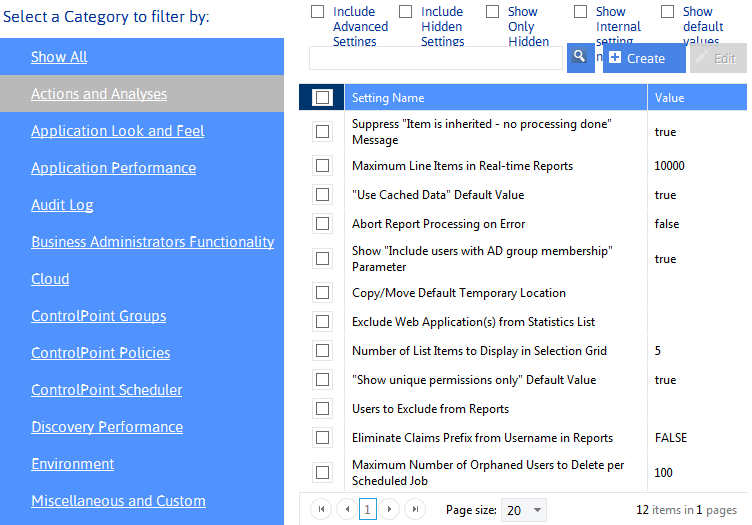
Task: Click the Edit button
Action: [x=717, y=58]
